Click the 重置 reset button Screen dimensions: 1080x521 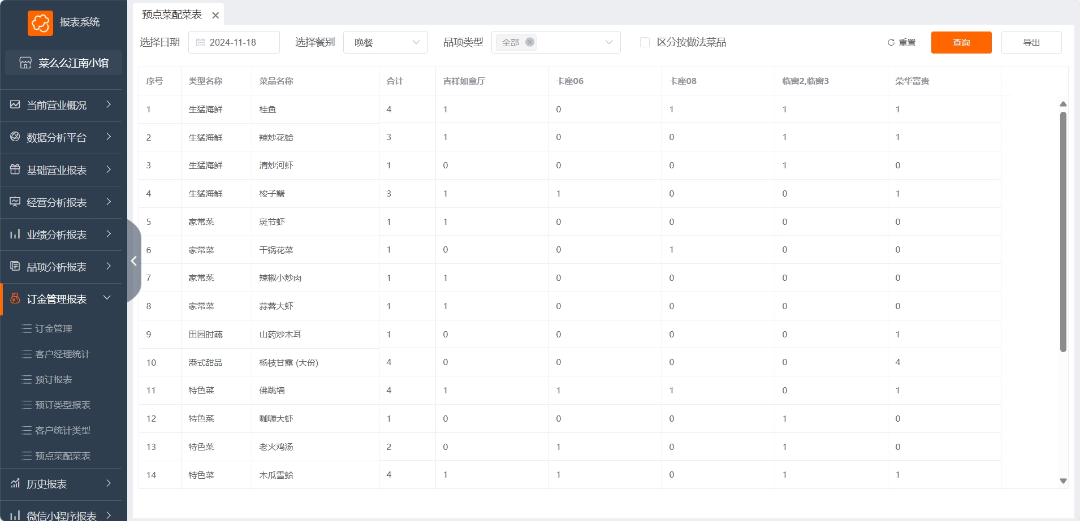(902, 42)
